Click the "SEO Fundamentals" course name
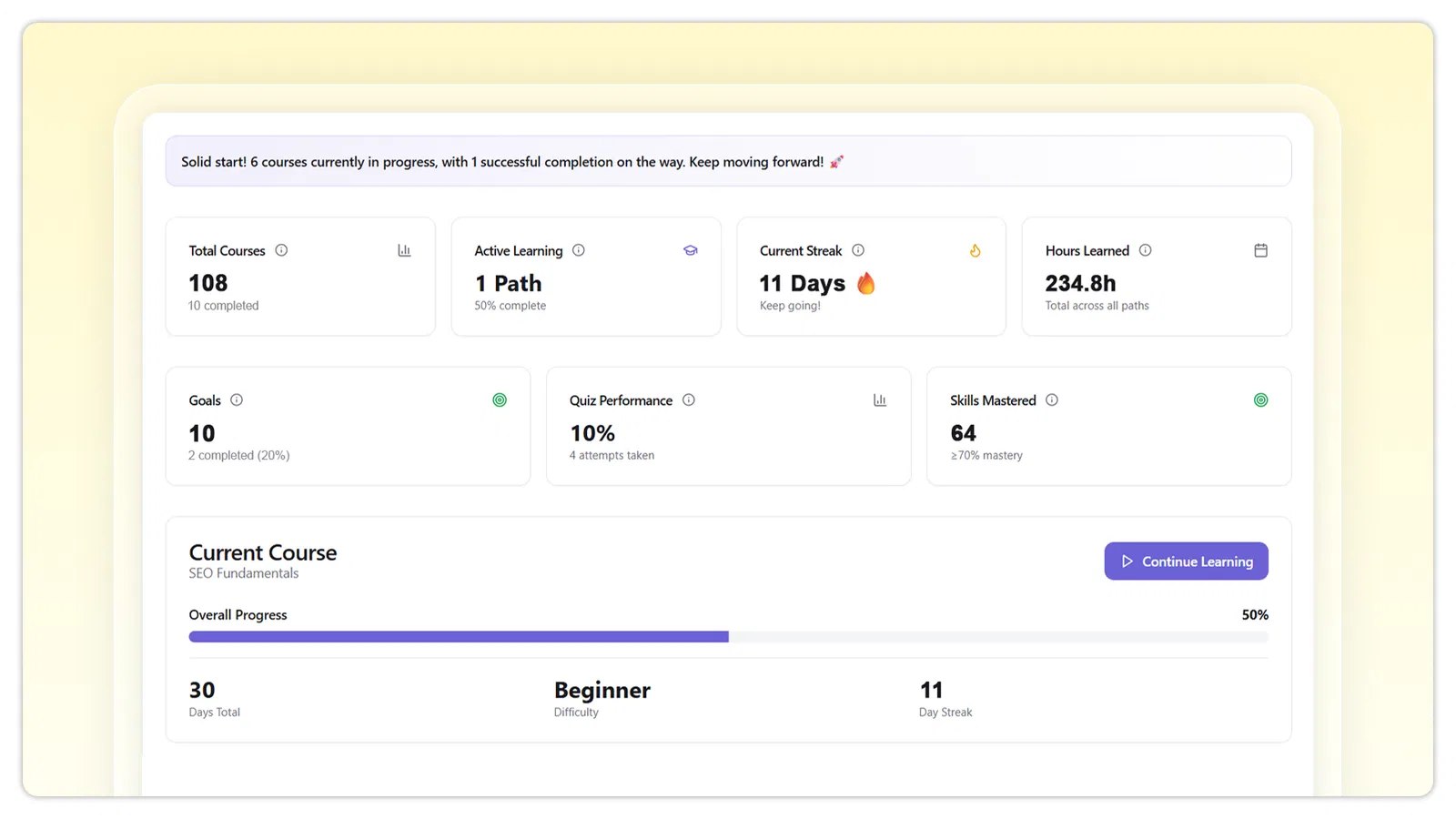 [244, 573]
